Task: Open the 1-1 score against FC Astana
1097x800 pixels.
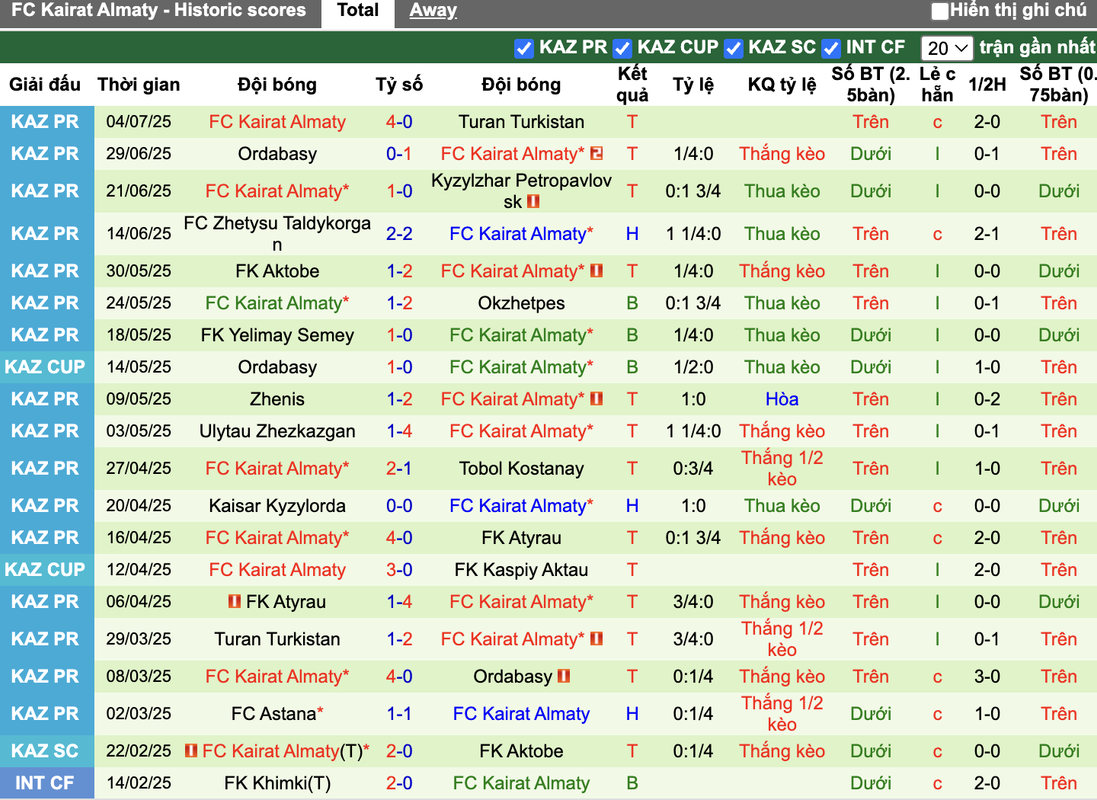Action: click(x=399, y=714)
